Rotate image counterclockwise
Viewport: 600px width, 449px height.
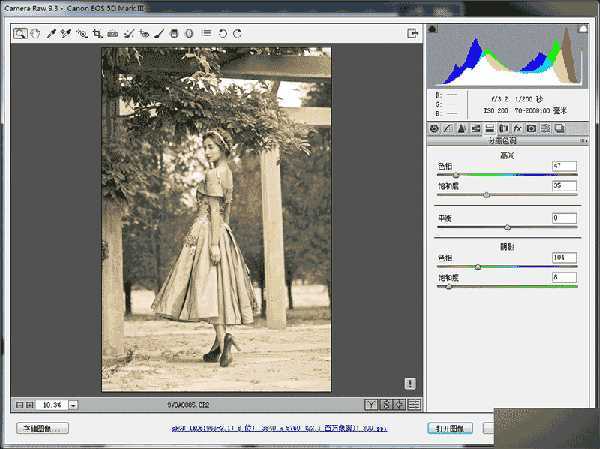pyautogui.click(x=223, y=33)
